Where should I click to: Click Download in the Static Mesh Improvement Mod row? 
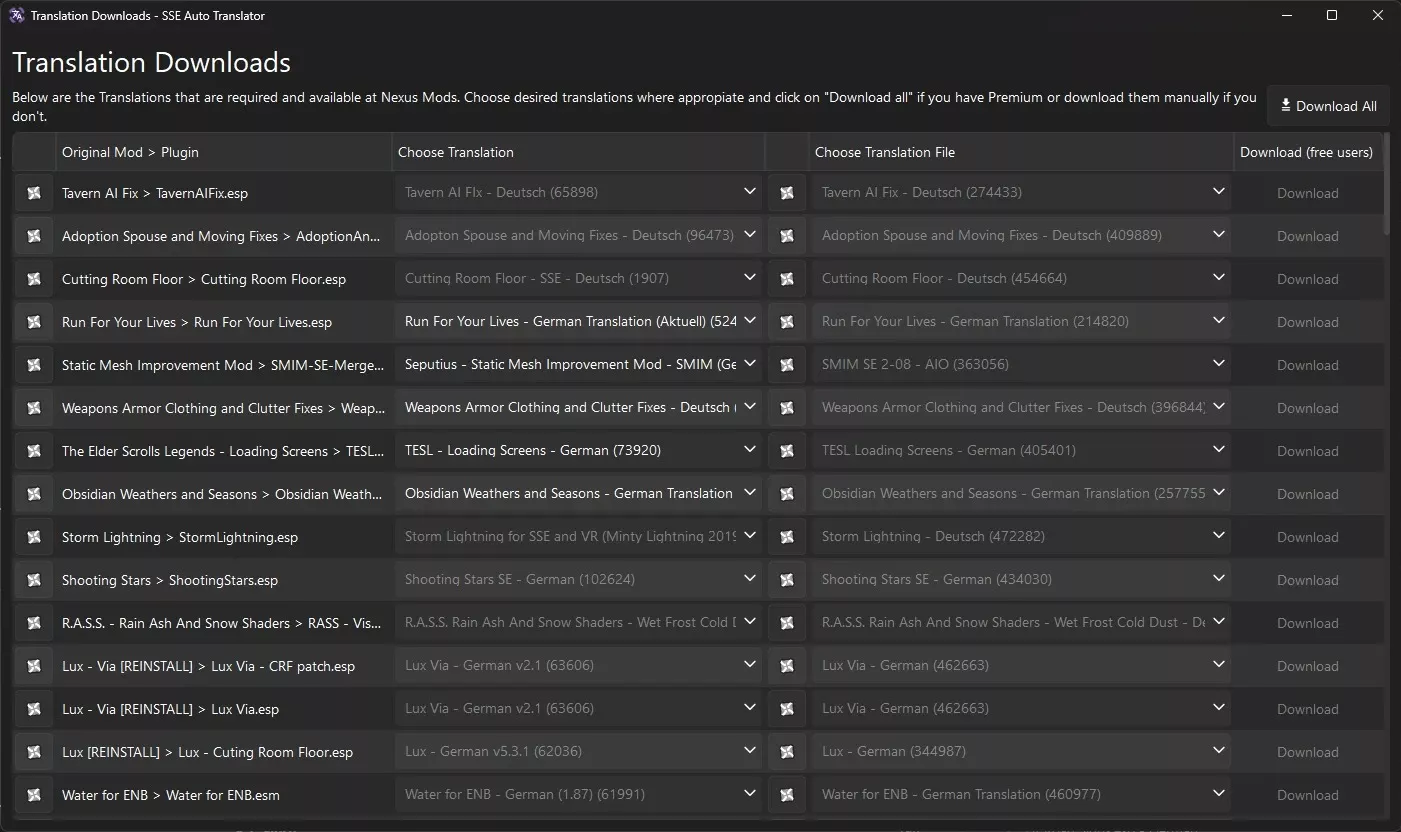(x=1307, y=365)
